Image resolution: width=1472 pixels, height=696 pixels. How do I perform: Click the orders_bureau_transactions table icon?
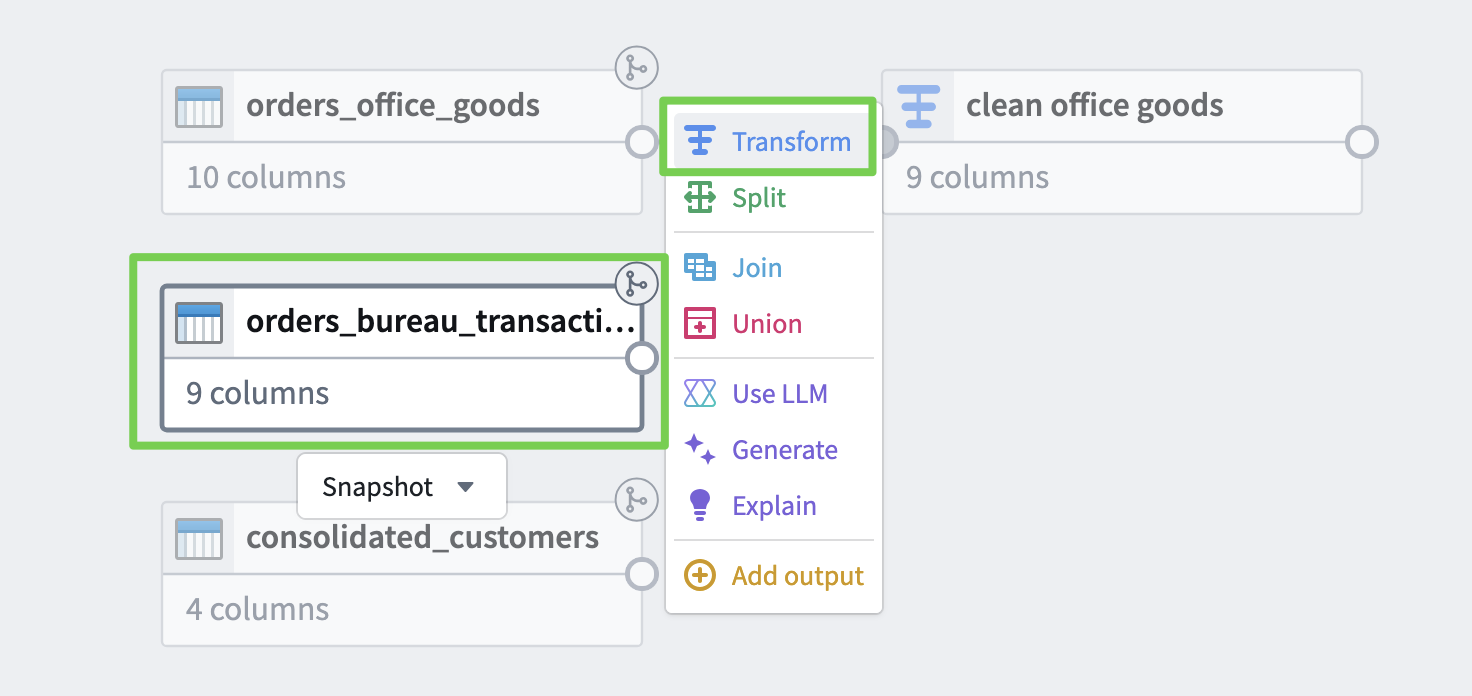pyautogui.click(x=199, y=322)
